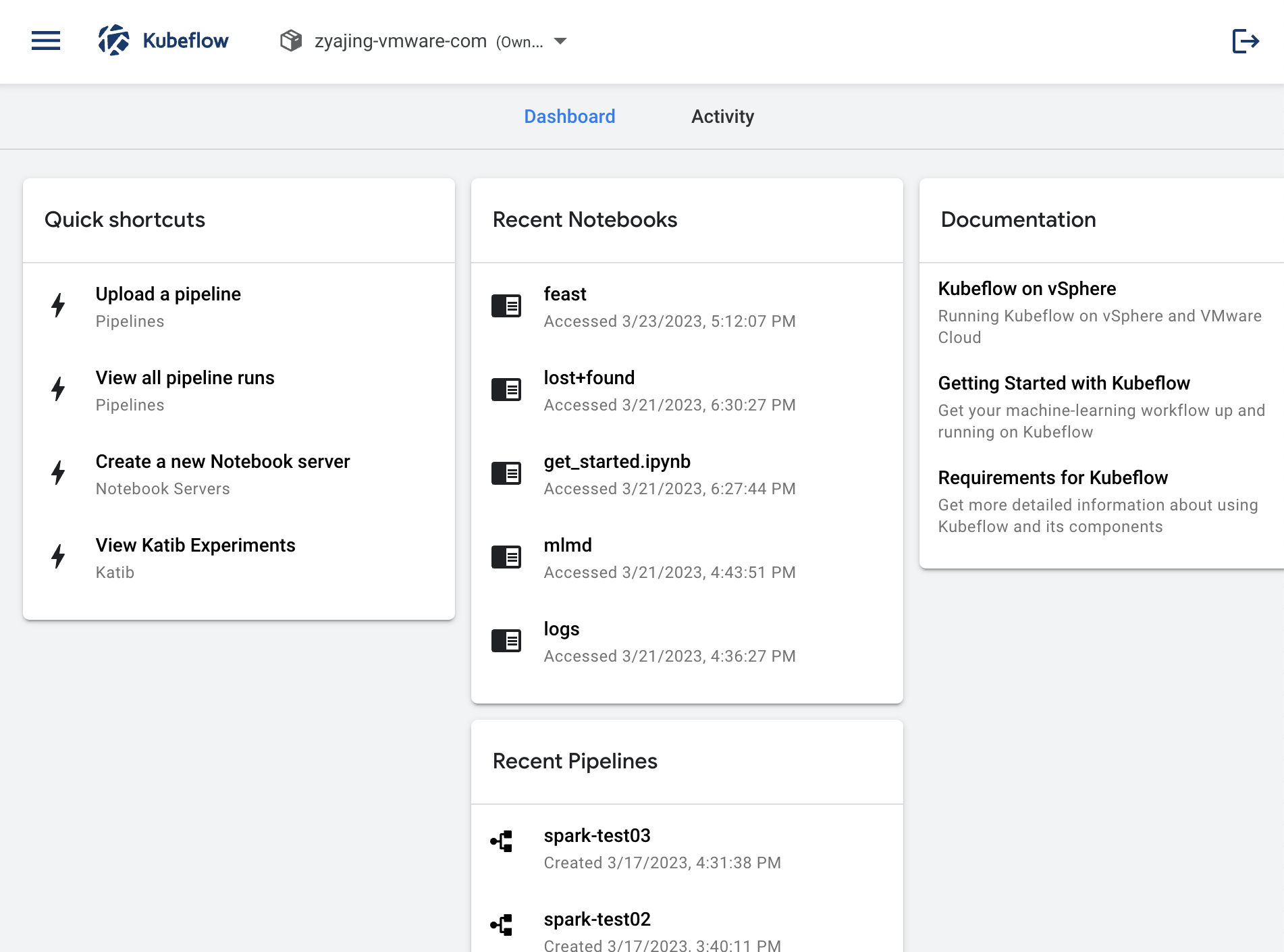Select the Dashboard tab
Viewport: 1284px width, 952px height.
[569, 117]
